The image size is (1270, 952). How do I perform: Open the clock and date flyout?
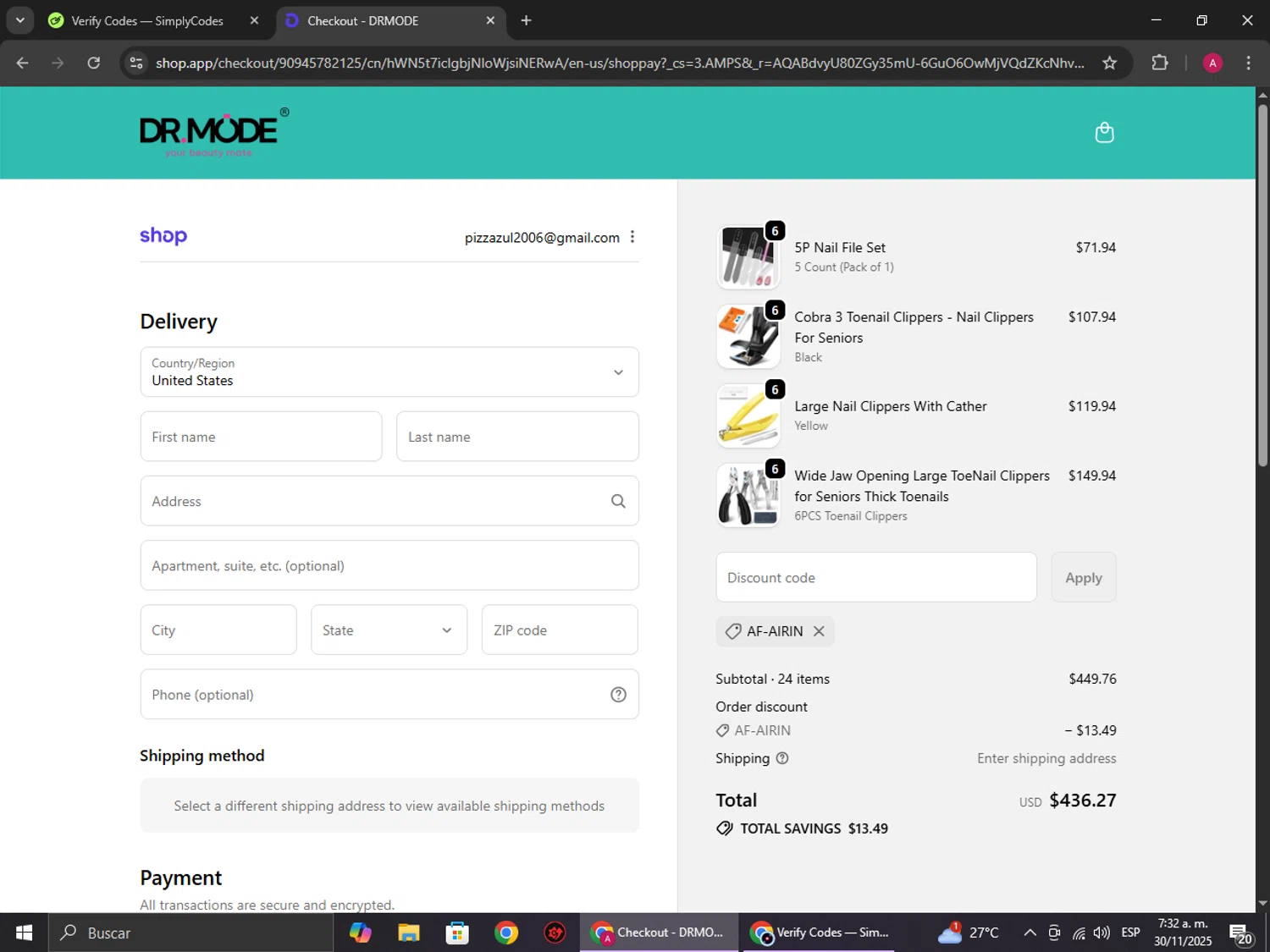tap(1183, 933)
